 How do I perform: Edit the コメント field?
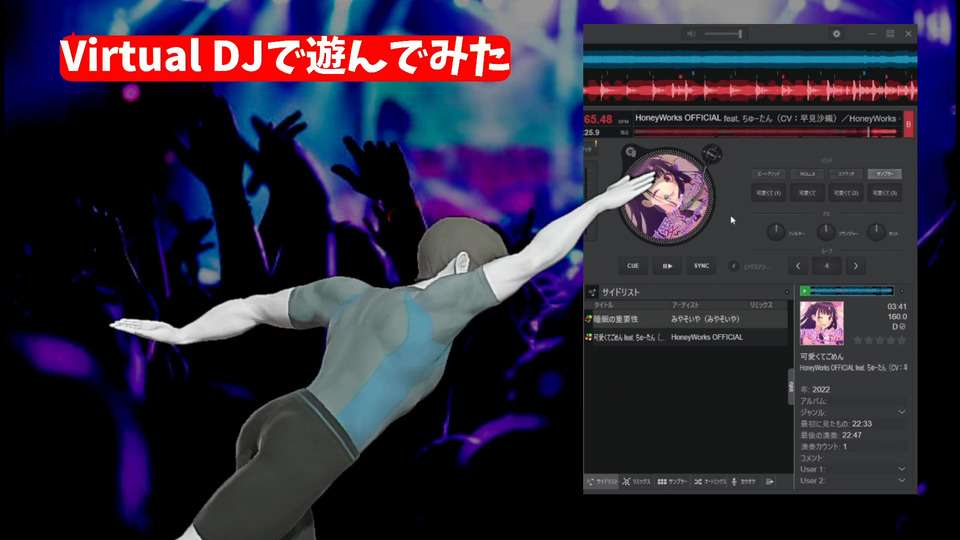(853, 458)
